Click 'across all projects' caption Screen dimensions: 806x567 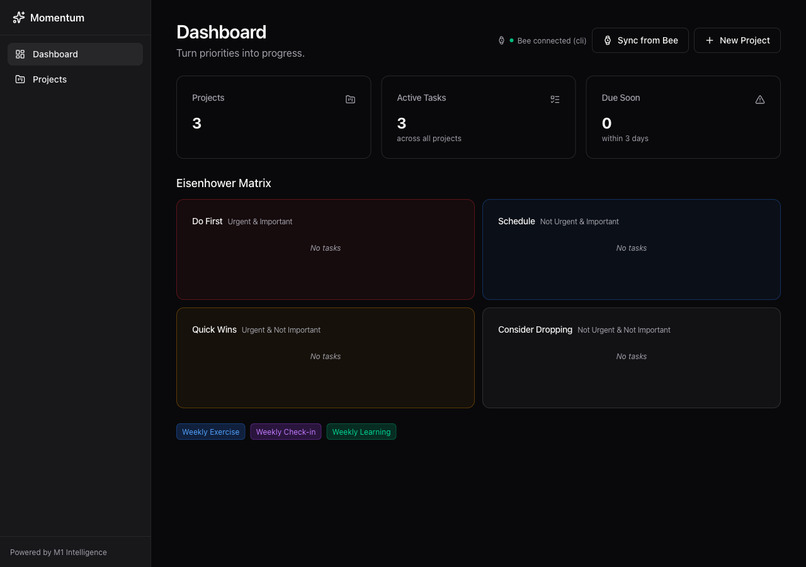point(429,138)
